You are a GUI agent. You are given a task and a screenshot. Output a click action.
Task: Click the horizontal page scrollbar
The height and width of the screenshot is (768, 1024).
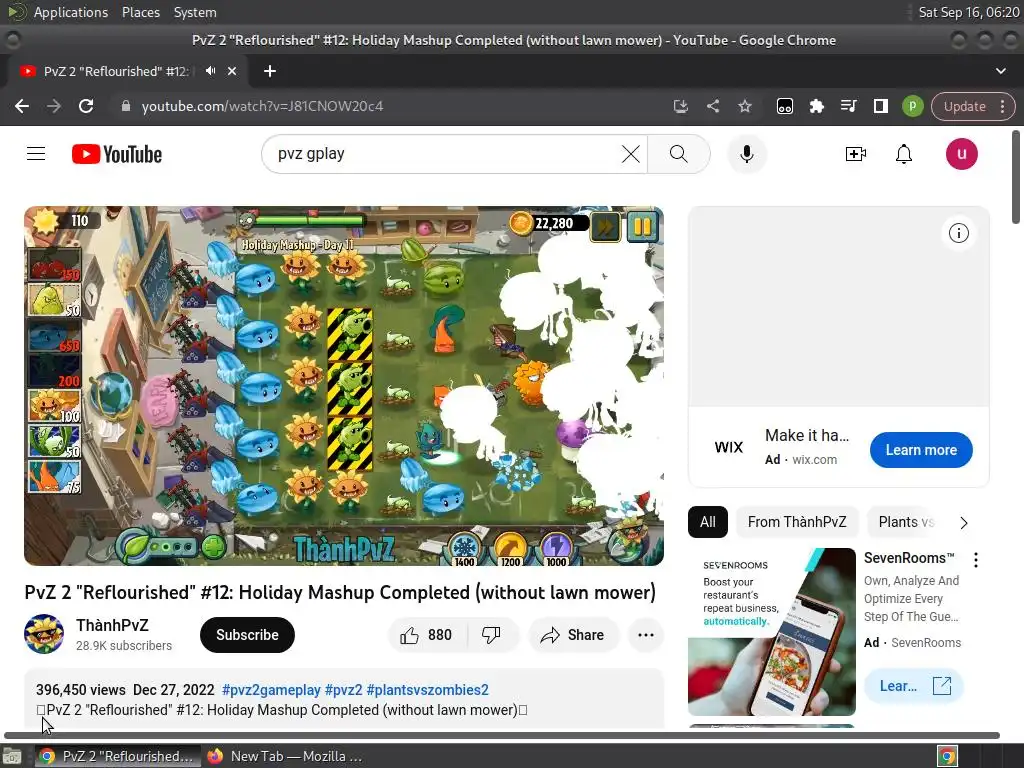[502, 735]
